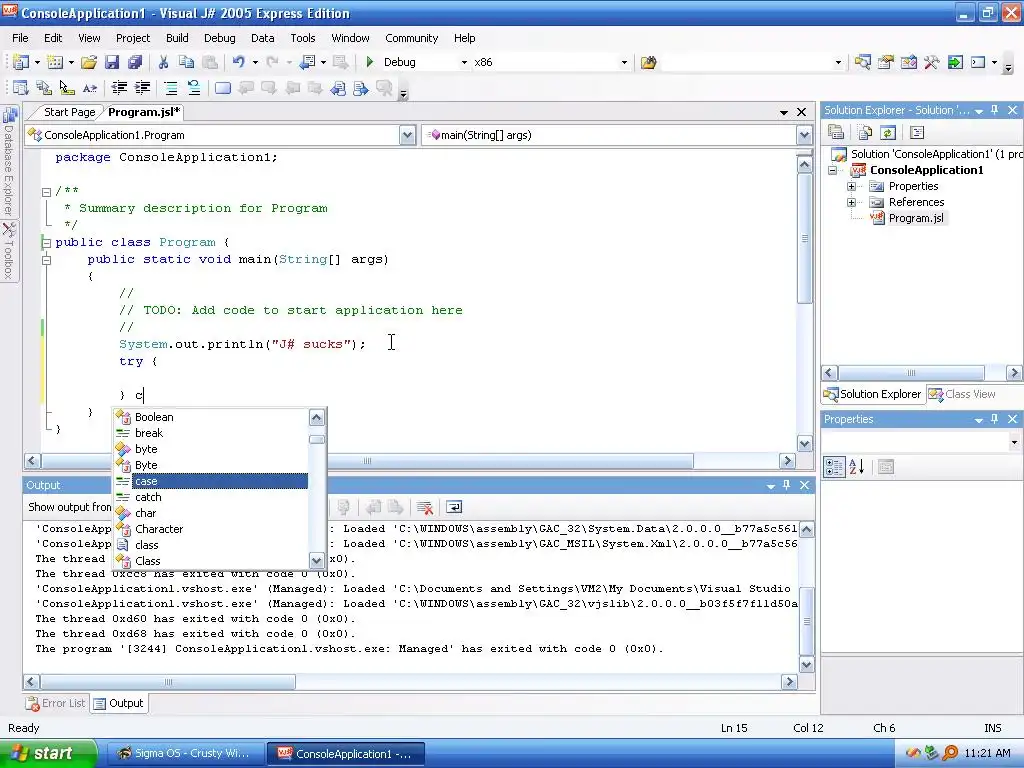
Task: Open the ConsoleApplication1.Program class dropdown
Action: (408, 135)
